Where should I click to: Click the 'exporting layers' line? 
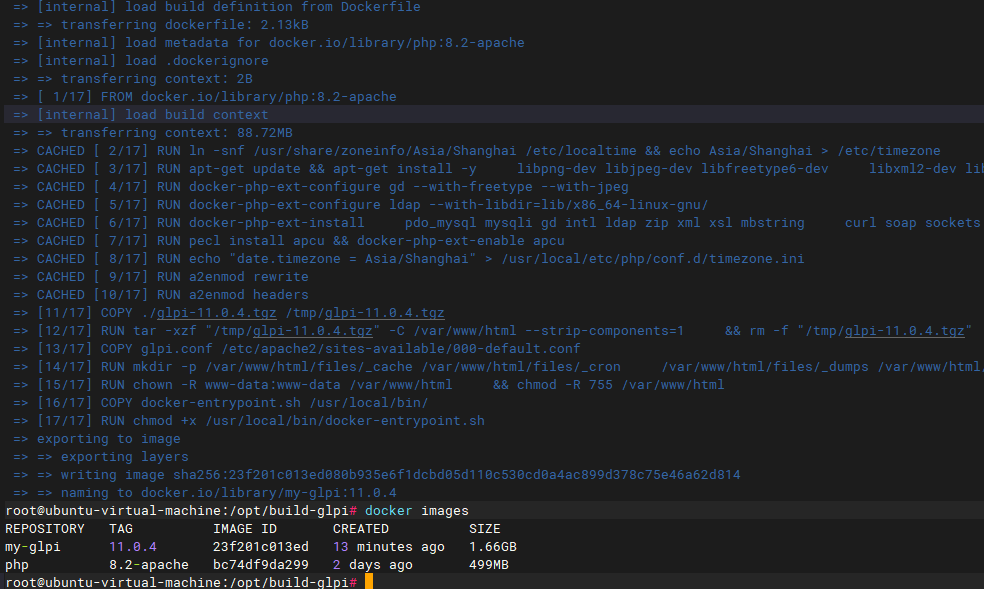pos(100,457)
